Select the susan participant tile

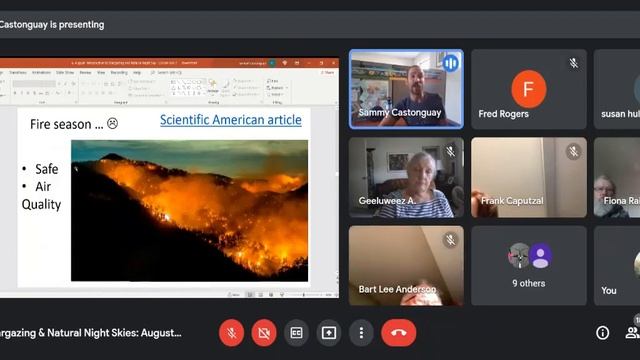pos(617,89)
